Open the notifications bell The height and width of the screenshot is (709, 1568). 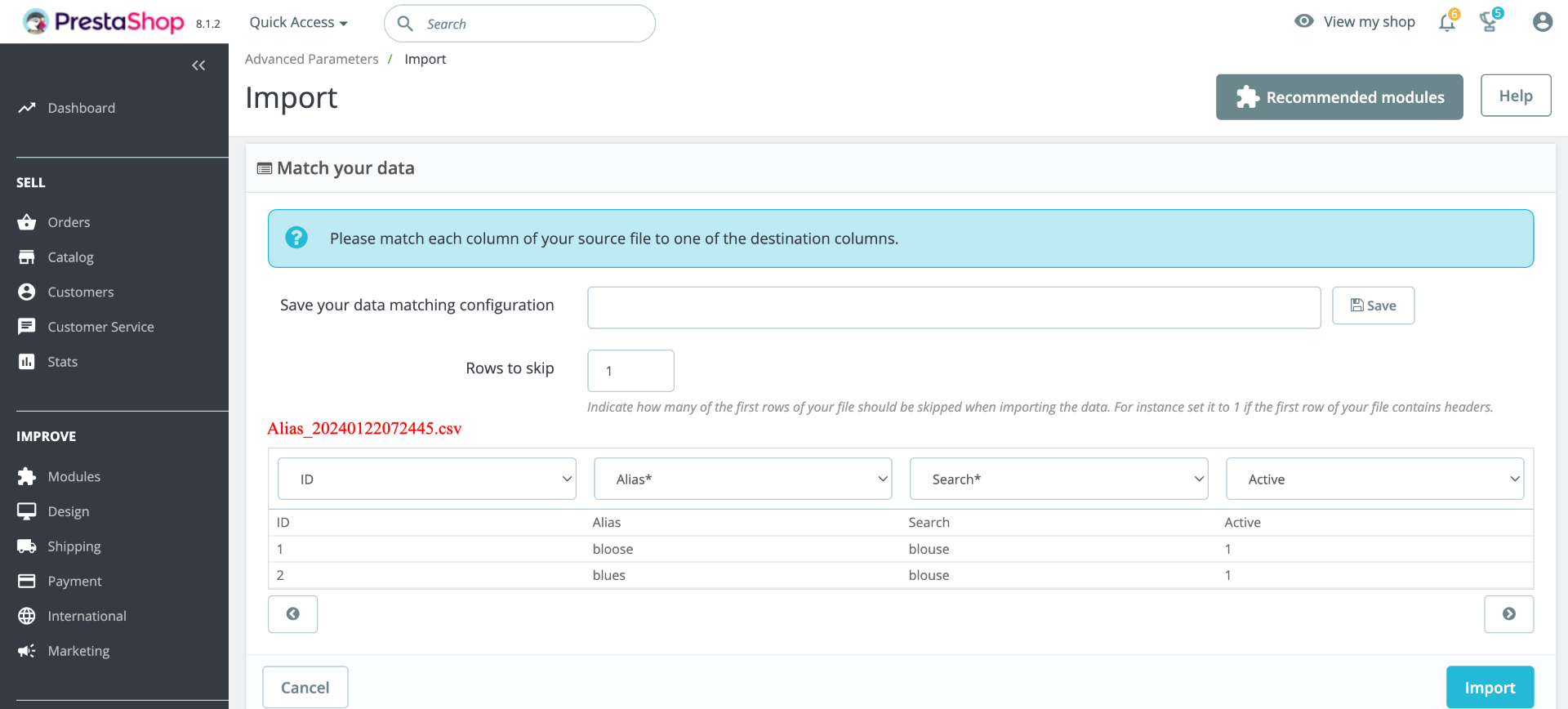pyautogui.click(x=1447, y=22)
